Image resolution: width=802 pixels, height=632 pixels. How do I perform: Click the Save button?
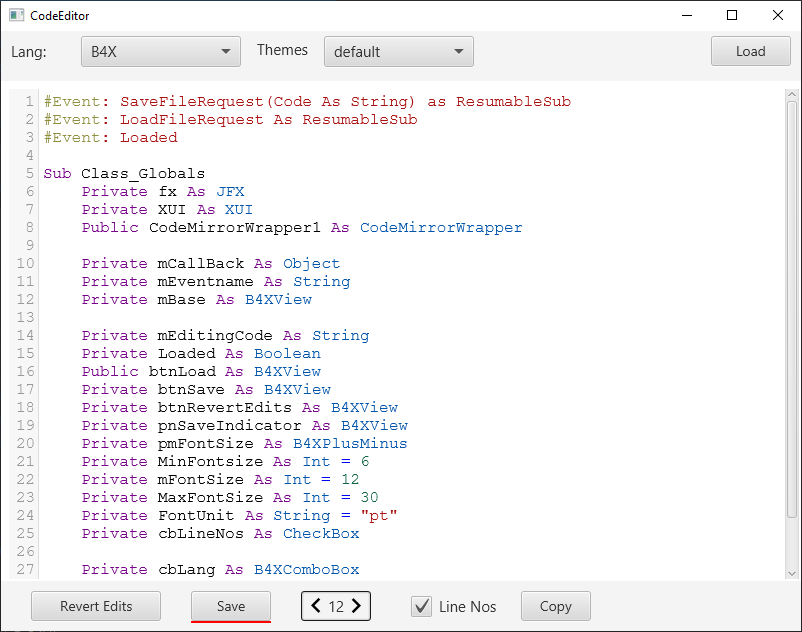tap(231, 606)
